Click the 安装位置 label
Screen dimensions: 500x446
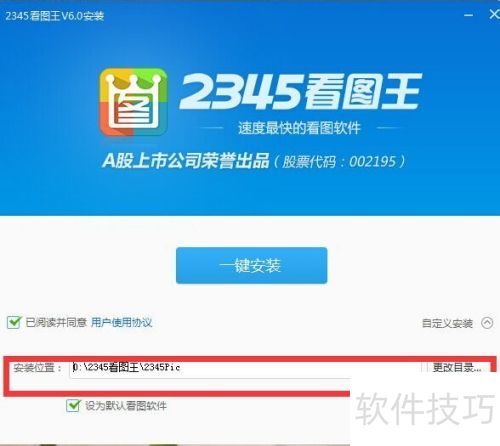click(37, 368)
